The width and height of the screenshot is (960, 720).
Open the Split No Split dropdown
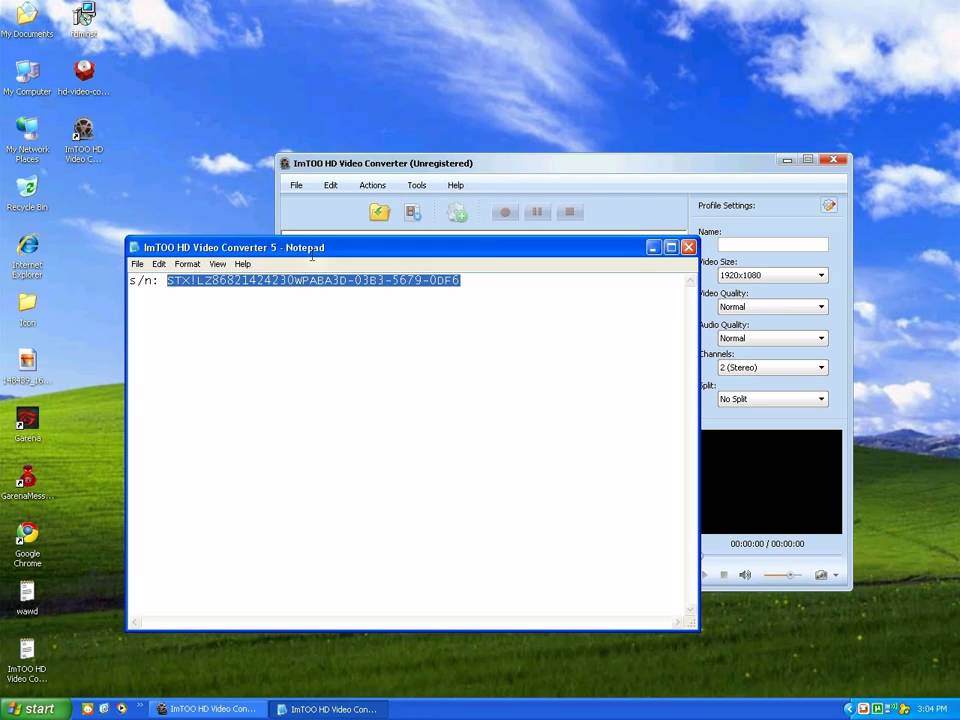[x=773, y=399]
